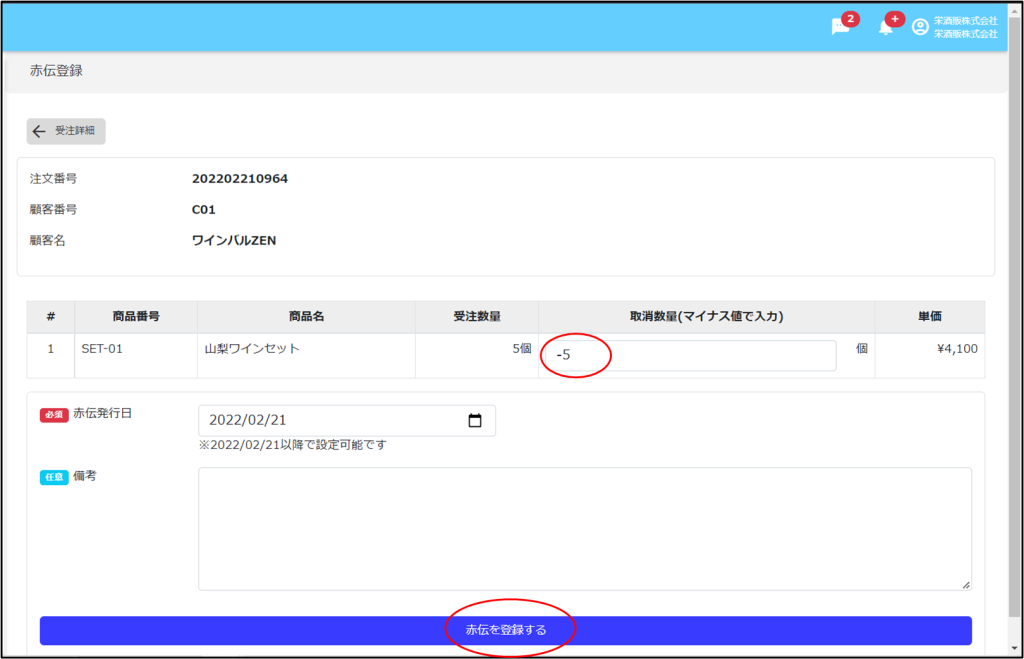Image resolution: width=1024 pixels, height=659 pixels.
Task: Click the scrollbar down arrow
Action: (x=1014, y=648)
